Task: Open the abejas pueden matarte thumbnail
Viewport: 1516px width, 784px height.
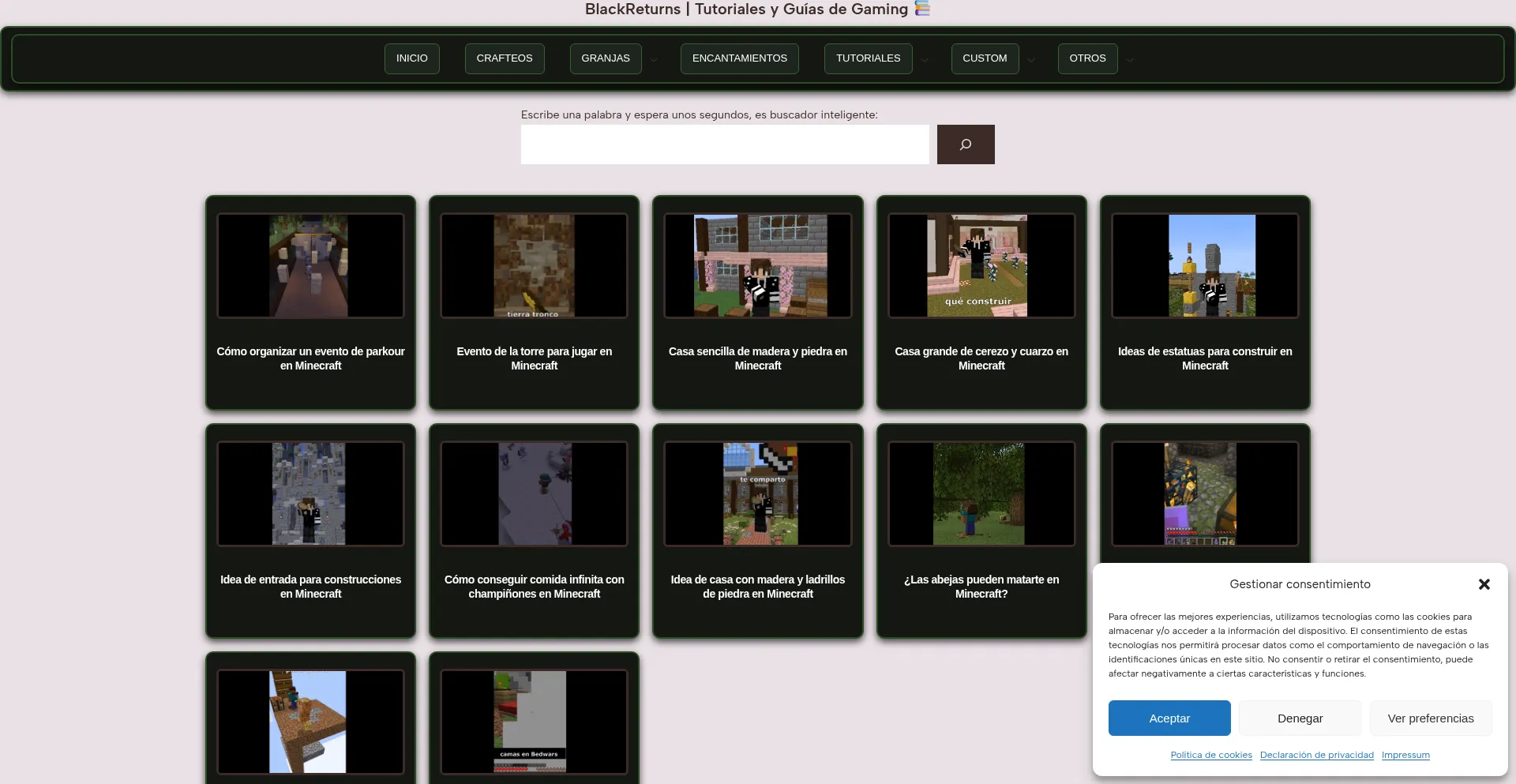Action: click(x=981, y=494)
